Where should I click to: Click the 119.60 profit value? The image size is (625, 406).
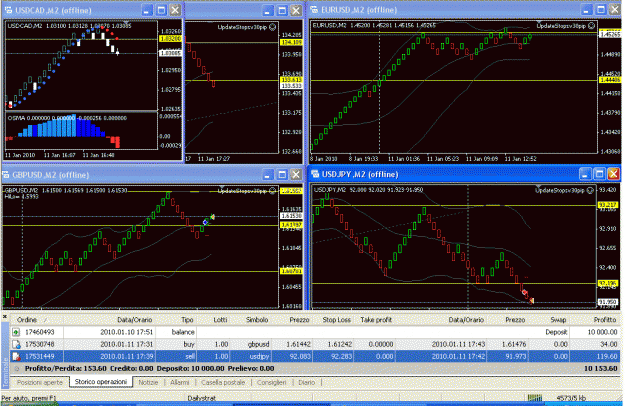click(607, 356)
